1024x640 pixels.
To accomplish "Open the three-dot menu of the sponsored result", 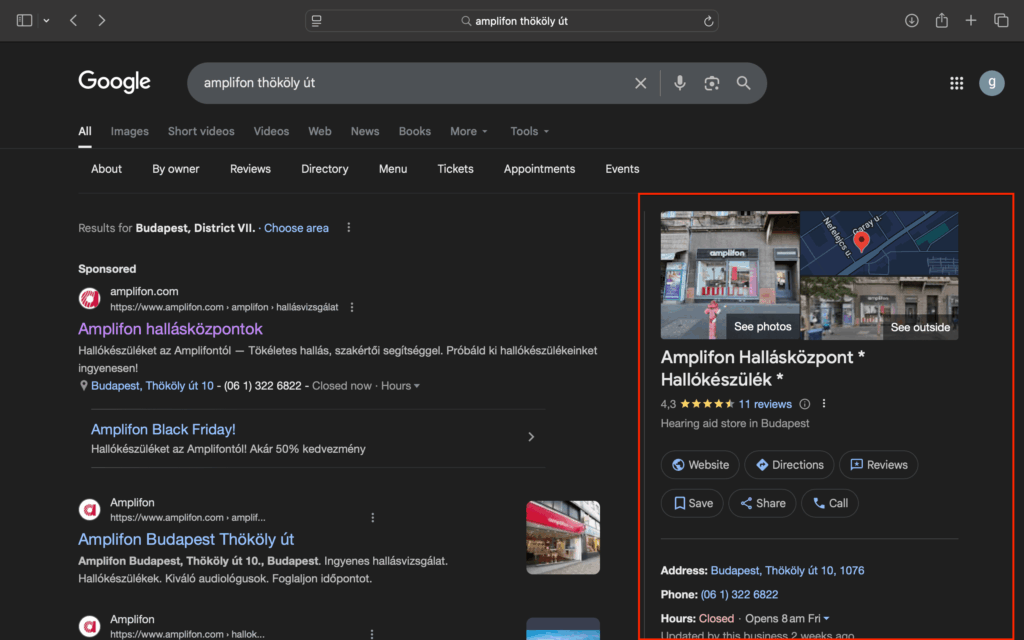I will 352,307.
